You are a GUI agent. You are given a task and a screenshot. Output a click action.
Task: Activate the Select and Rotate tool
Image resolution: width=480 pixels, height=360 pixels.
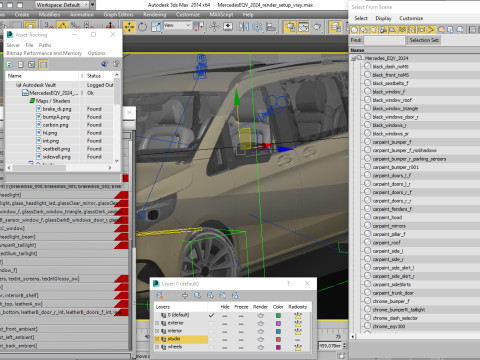[x=142, y=27]
